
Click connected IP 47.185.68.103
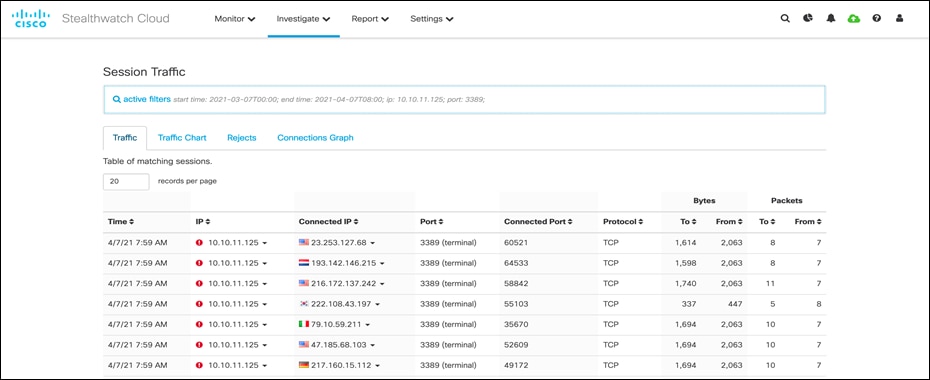[339, 345]
